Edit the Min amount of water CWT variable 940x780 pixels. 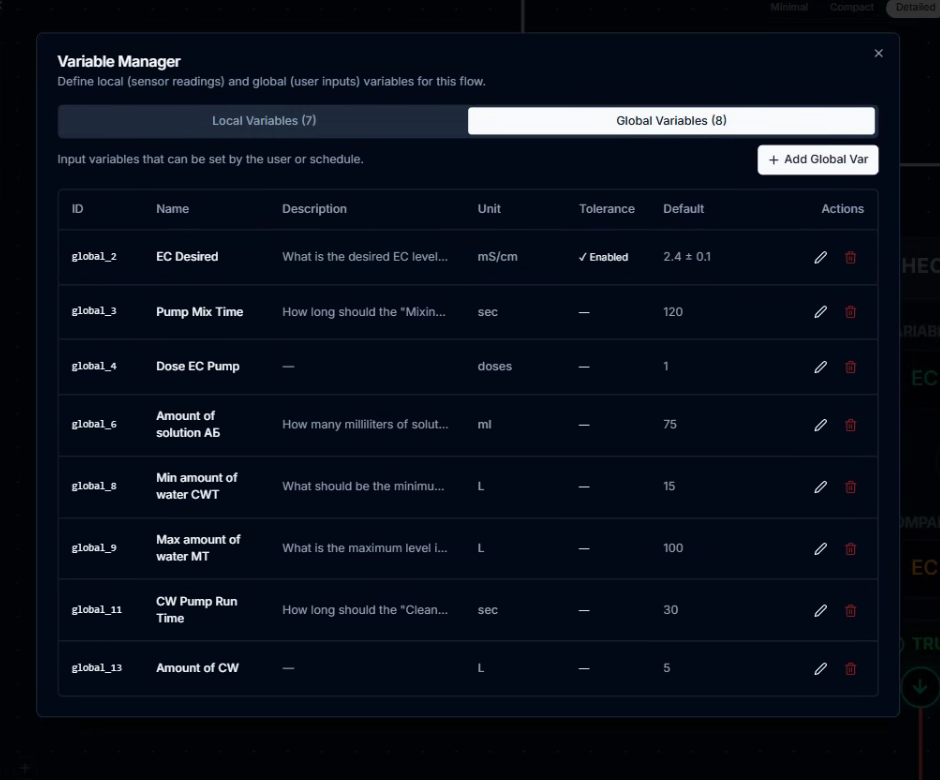coord(821,487)
